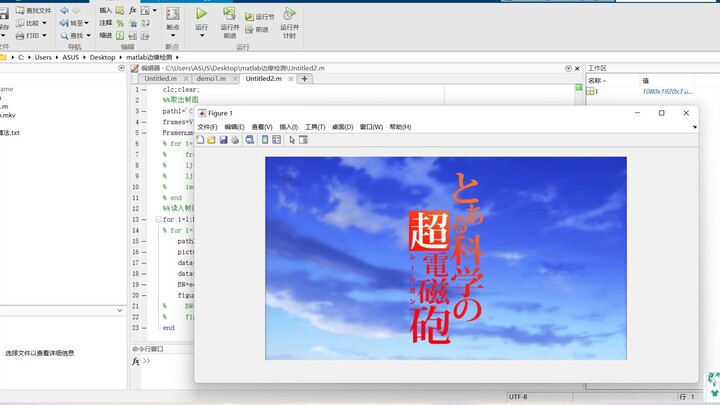Screen dimensions: 720x405
Task: Open the Compare (比较) dropdown arrow
Action: pos(45,23)
